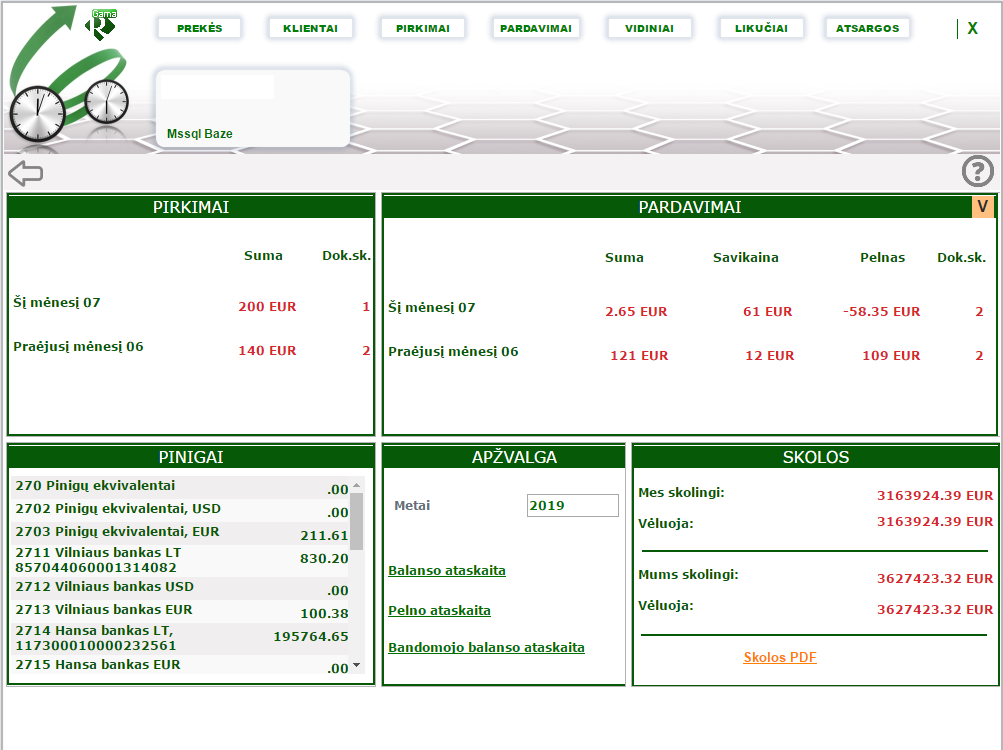1003x750 pixels.
Task: Click the Metai year input field
Action: click(572, 506)
